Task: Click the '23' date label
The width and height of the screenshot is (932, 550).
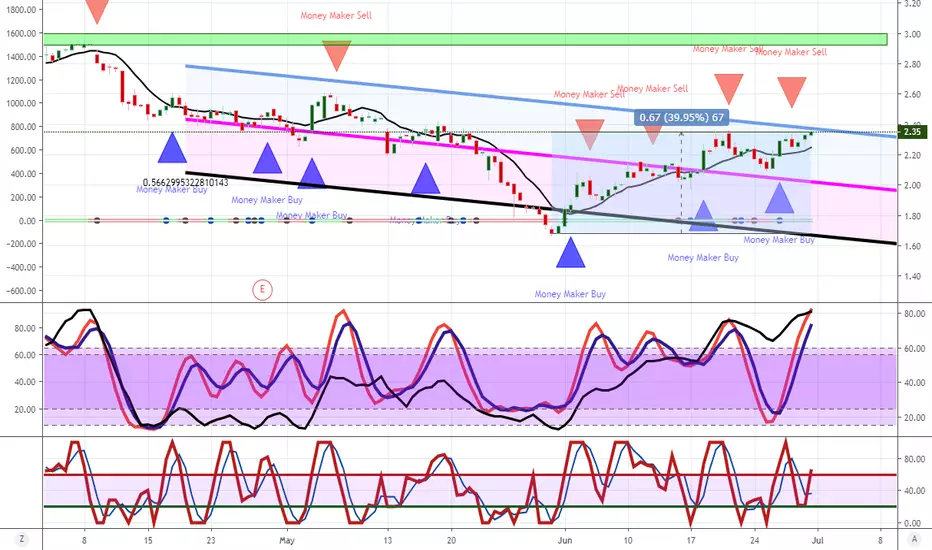Action: 211,540
